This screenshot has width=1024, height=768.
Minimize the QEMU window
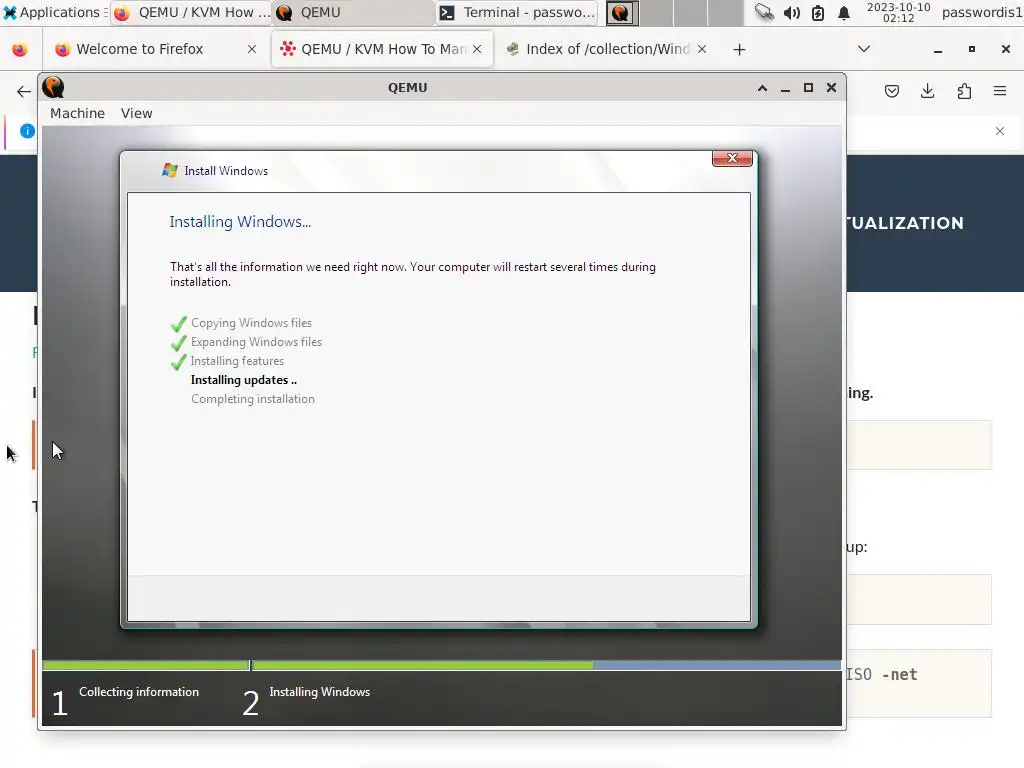point(785,88)
